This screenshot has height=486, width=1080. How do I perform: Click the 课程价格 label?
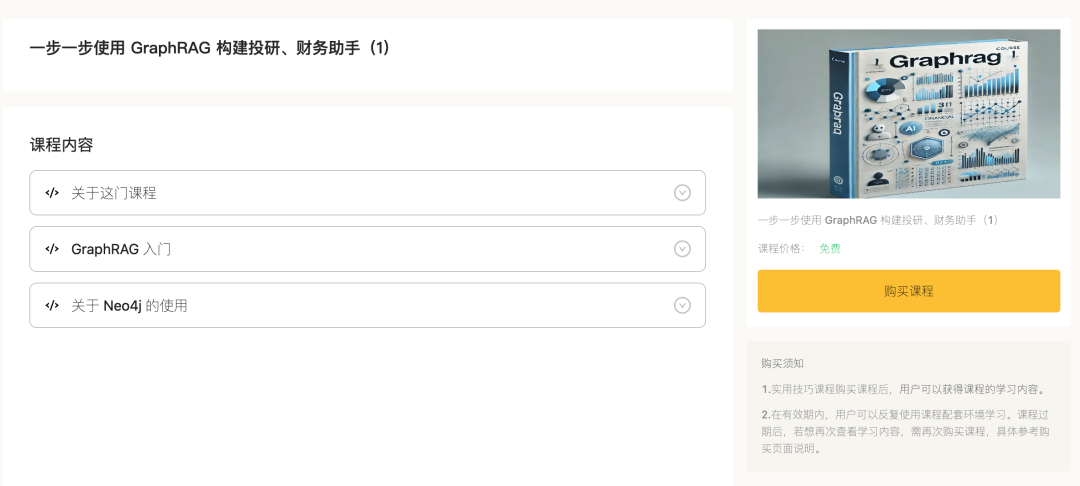point(781,248)
